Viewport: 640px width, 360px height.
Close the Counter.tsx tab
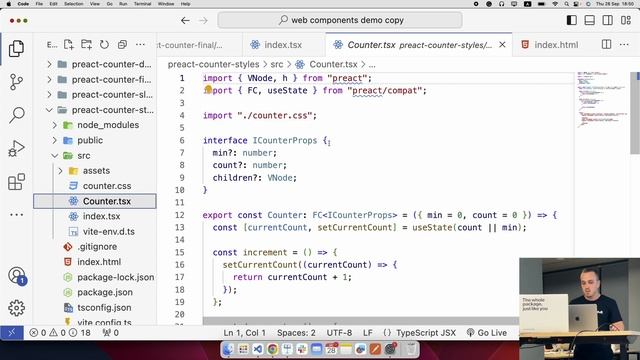[502, 45]
